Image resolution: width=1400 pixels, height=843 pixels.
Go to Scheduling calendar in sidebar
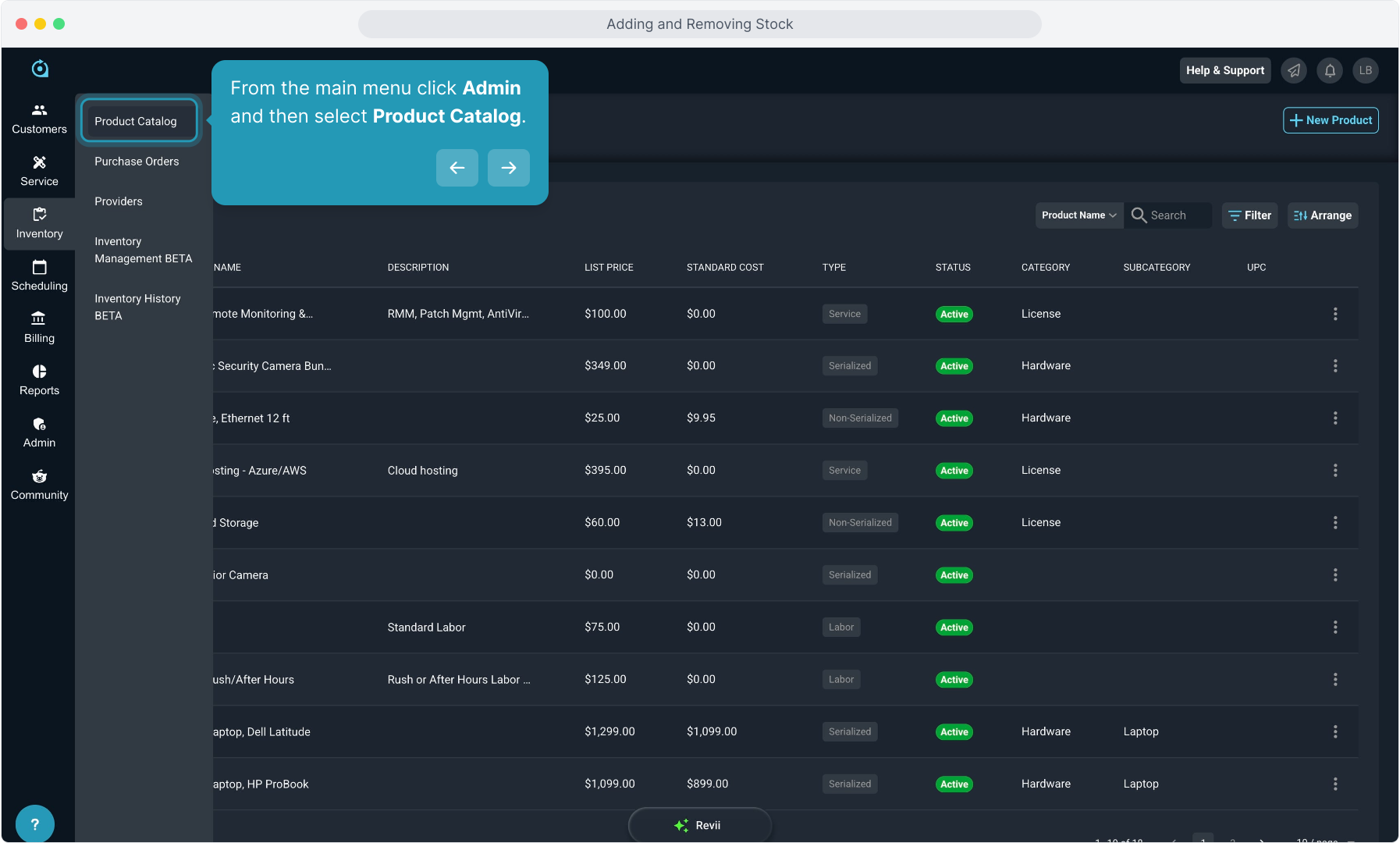39,276
